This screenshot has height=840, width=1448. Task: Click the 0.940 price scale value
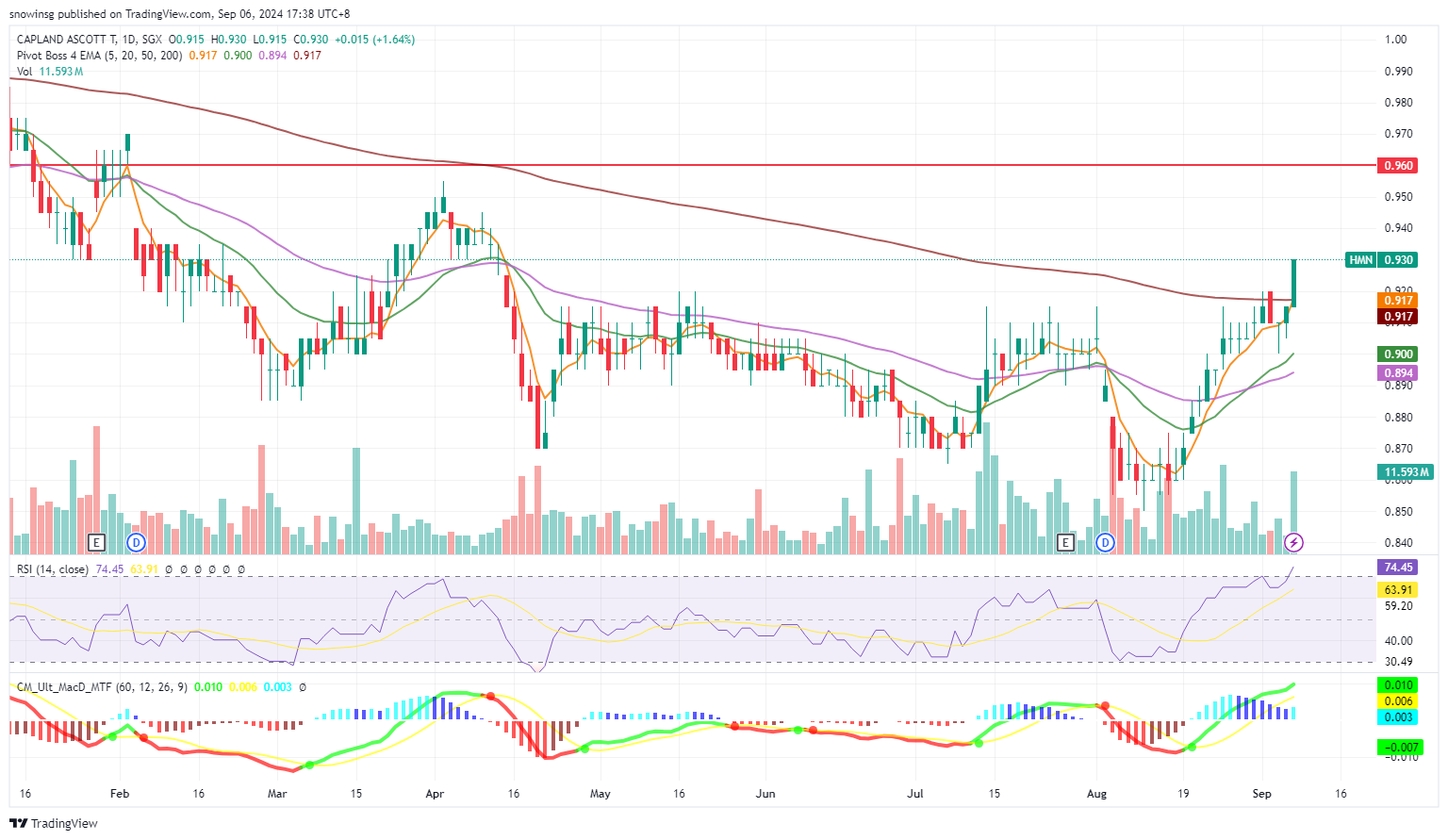(1398, 228)
